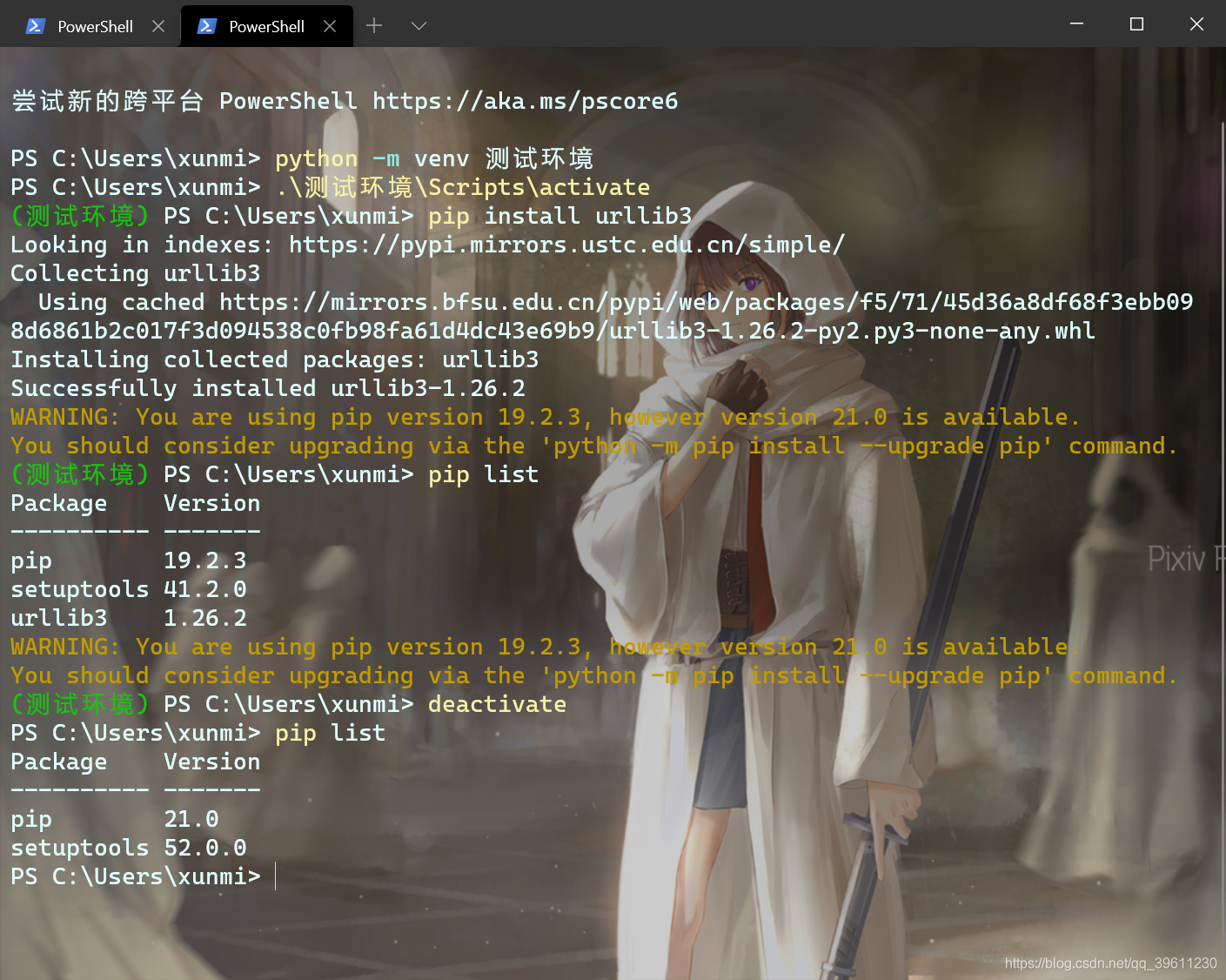
Task: Click the pypi.mirrors.ustc.edu.cn index URL
Action: 566,245
